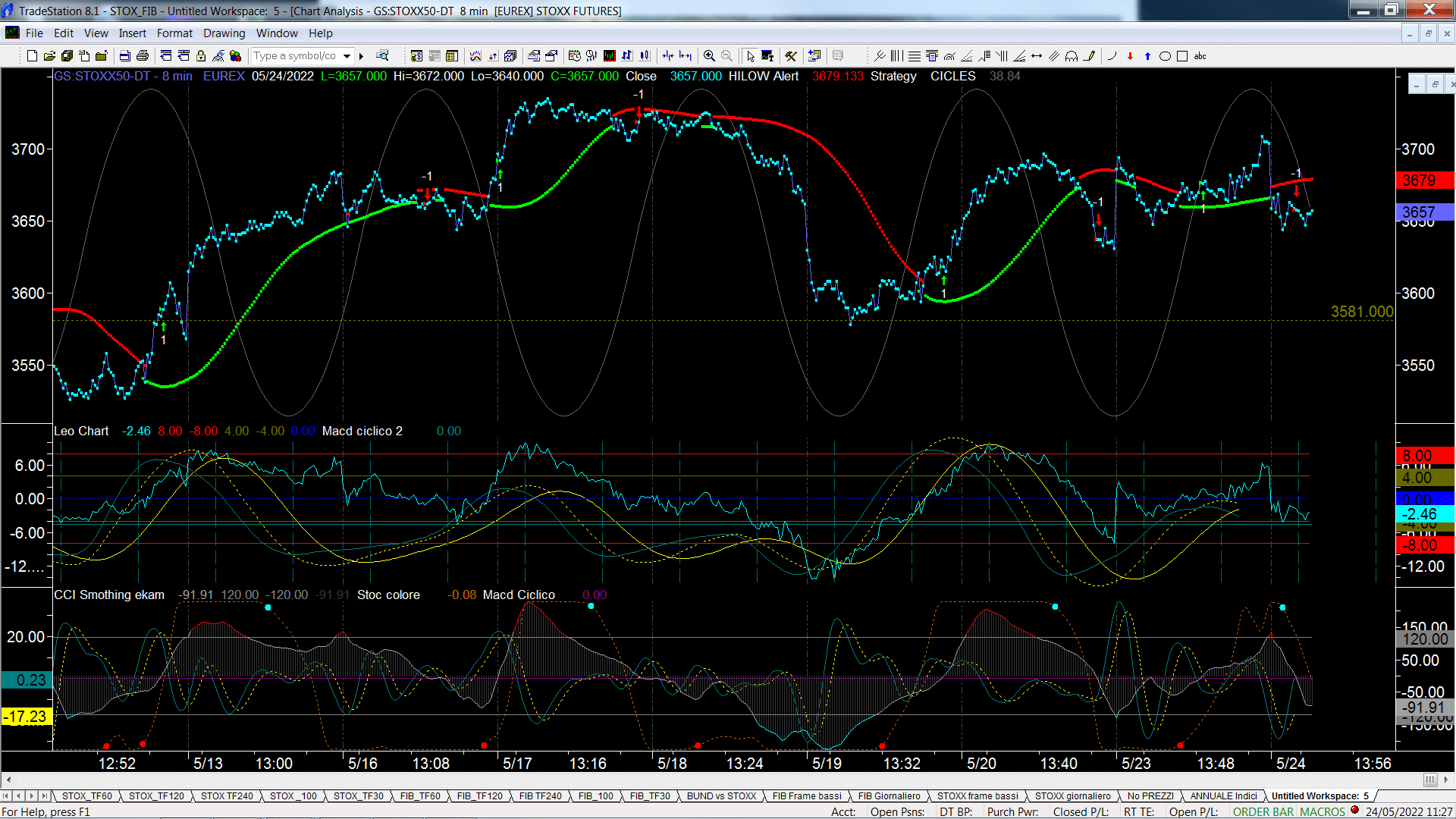Select the pointer arrow tool
Screen dimensions: 1456x819
coord(750,55)
